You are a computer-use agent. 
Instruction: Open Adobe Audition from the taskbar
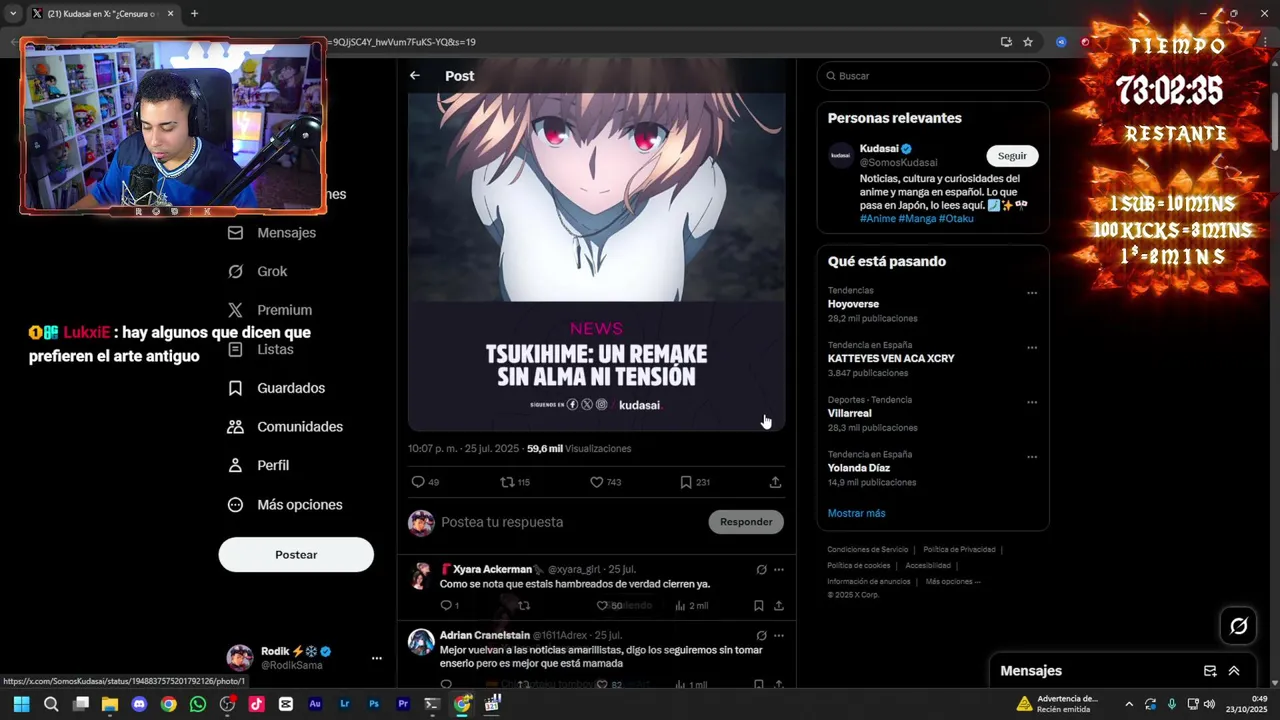click(x=315, y=704)
